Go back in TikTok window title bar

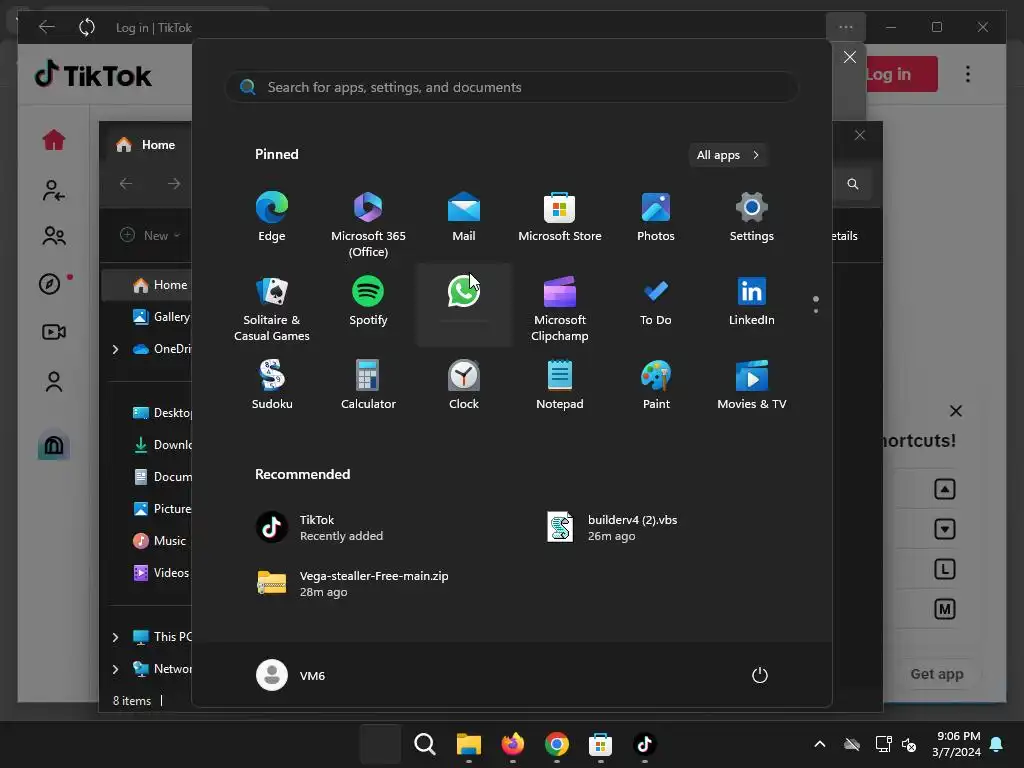46,27
